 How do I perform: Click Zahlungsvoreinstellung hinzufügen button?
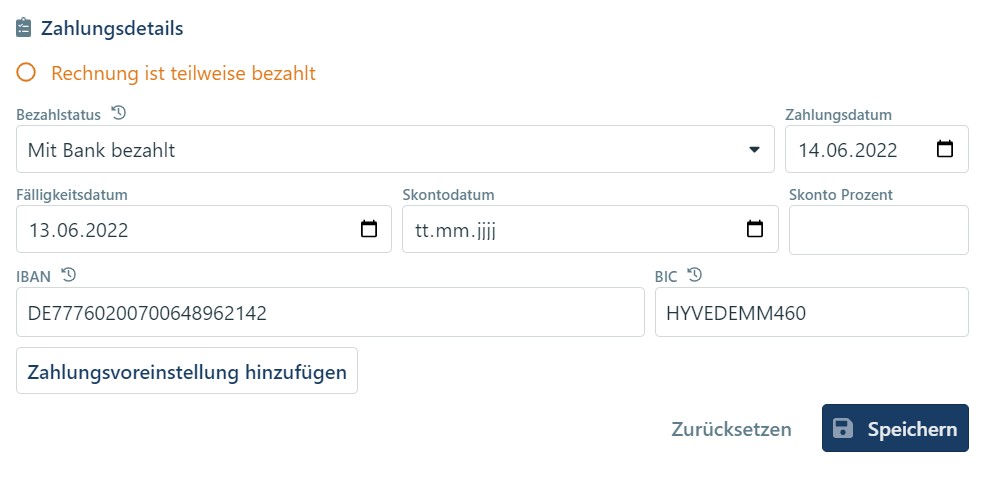tap(187, 372)
